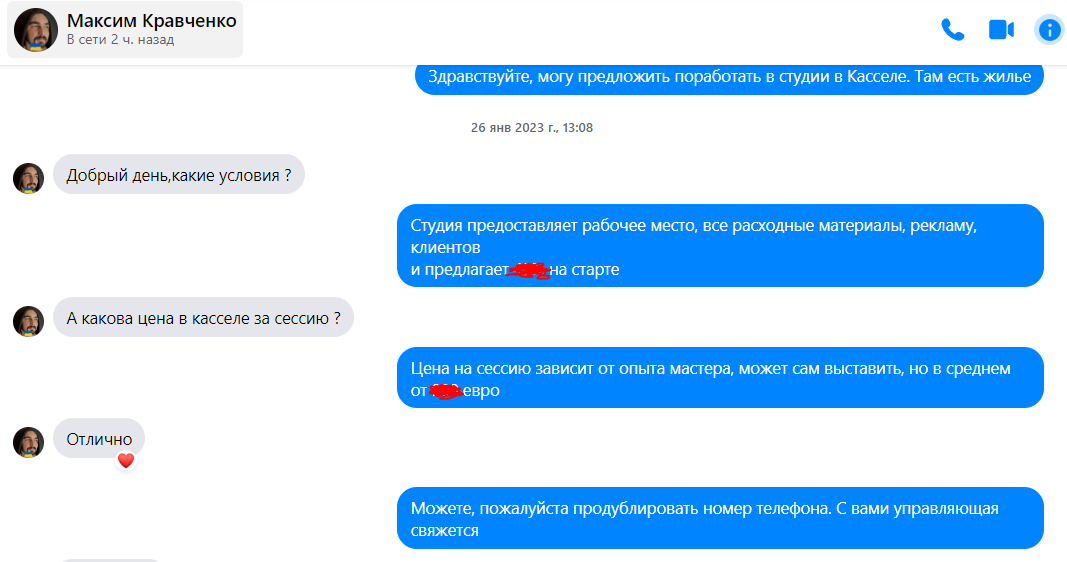The image size is (1067, 562).
Task: Select the 'Добрый день,какие условия ?' message bubble
Action: [x=179, y=175]
